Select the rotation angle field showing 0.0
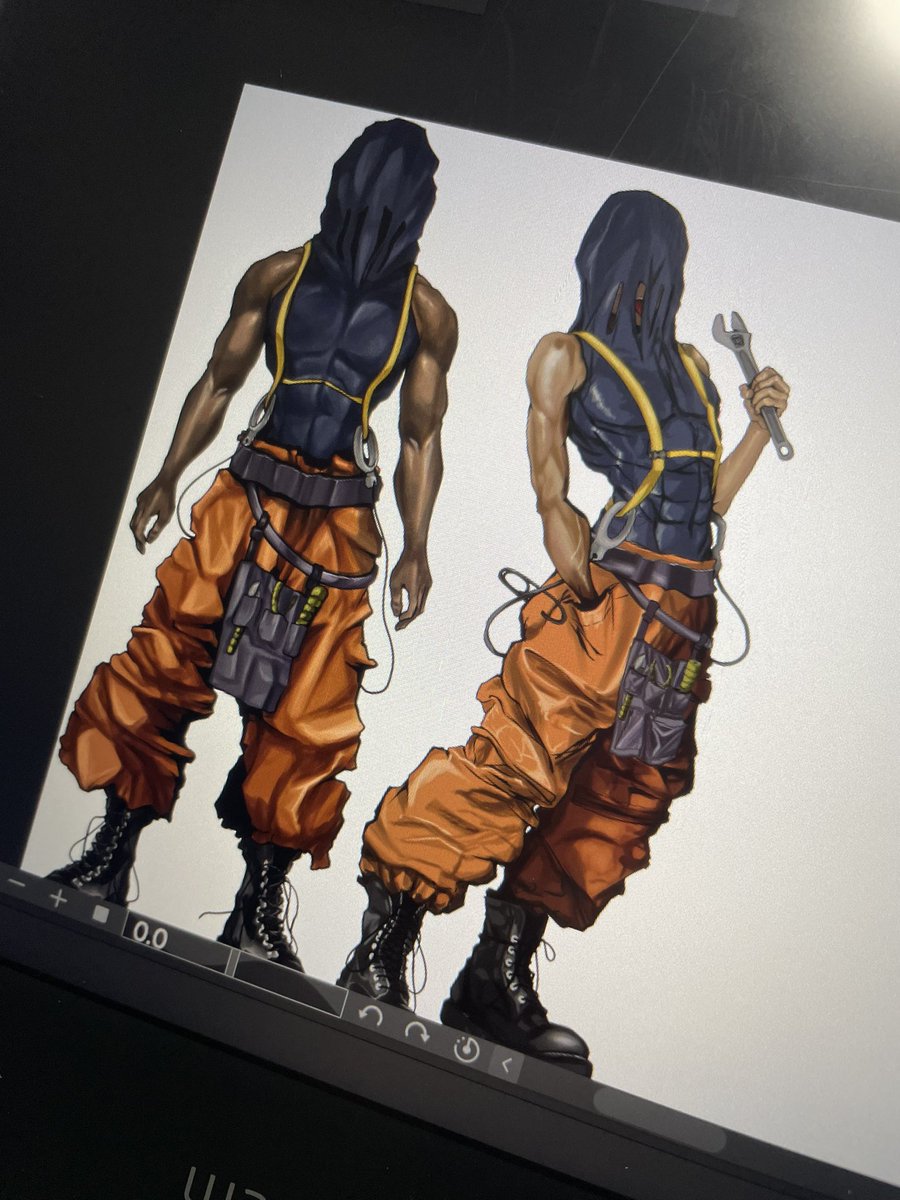900x1200 pixels. pos(177,945)
